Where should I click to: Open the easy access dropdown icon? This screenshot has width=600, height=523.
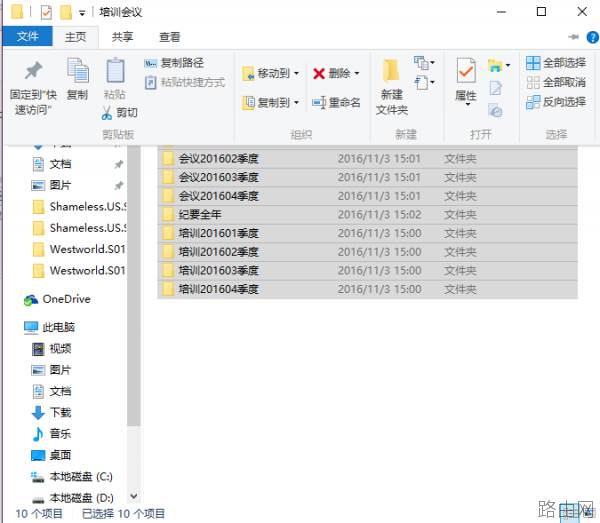click(x=424, y=82)
